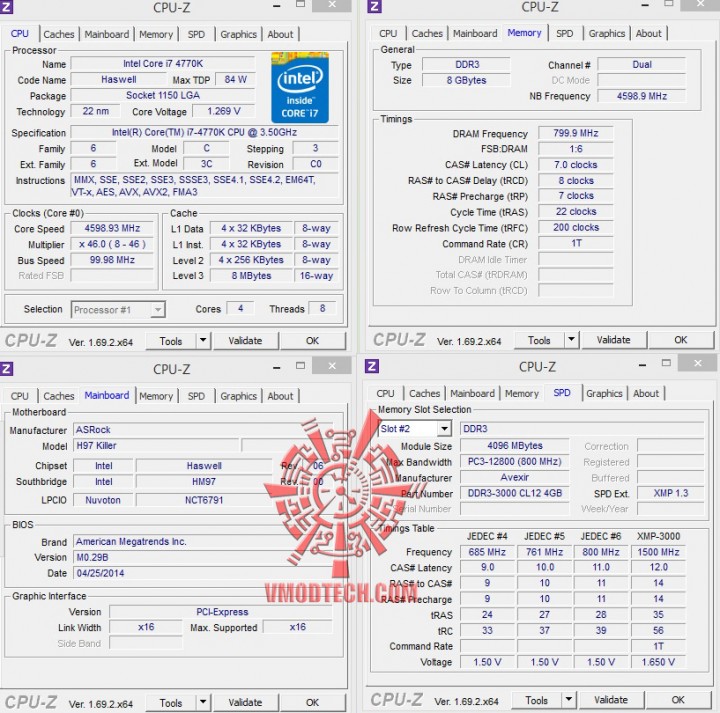Select About tab in SPD window
Viewport: 720px width, 713px height.
tap(646, 393)
